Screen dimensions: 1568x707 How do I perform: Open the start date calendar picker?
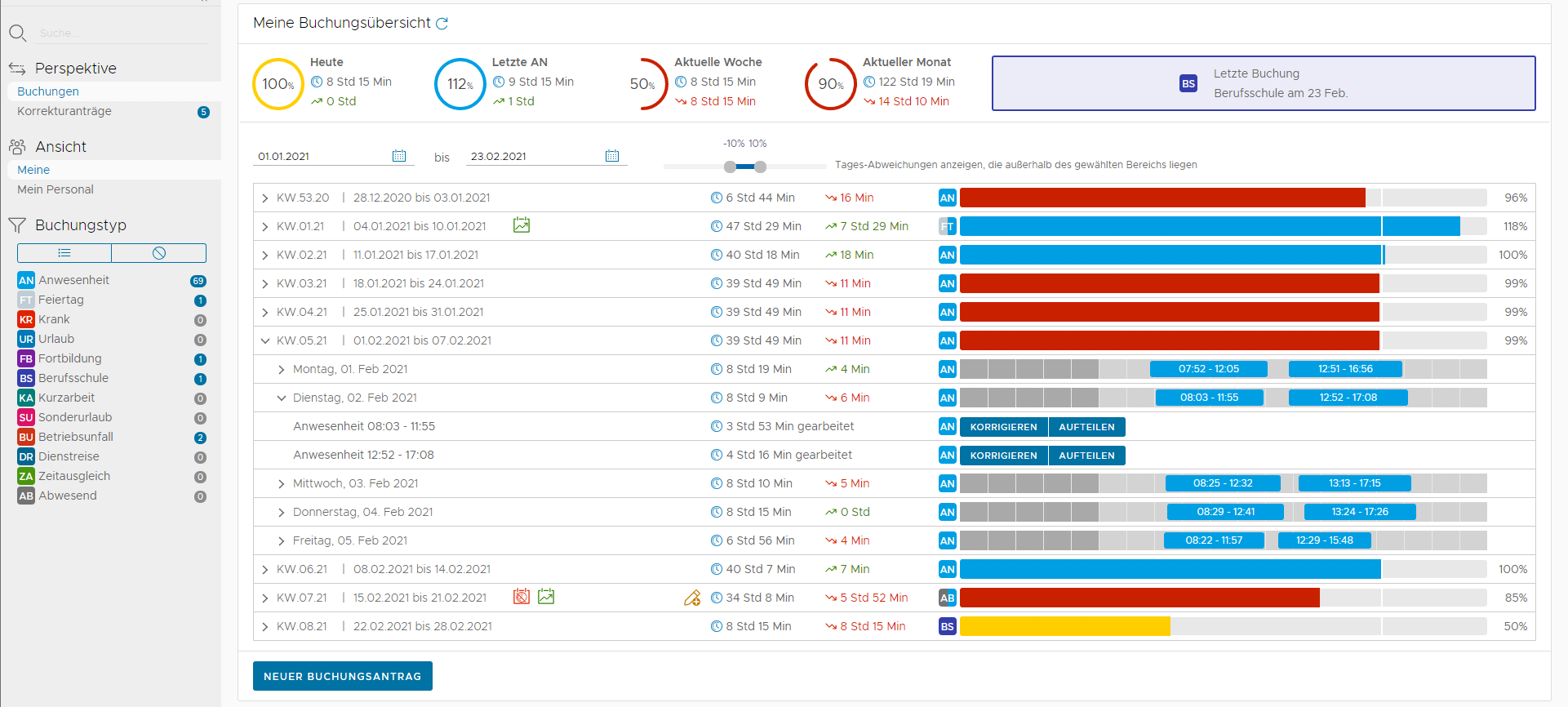tap(399, 156)
